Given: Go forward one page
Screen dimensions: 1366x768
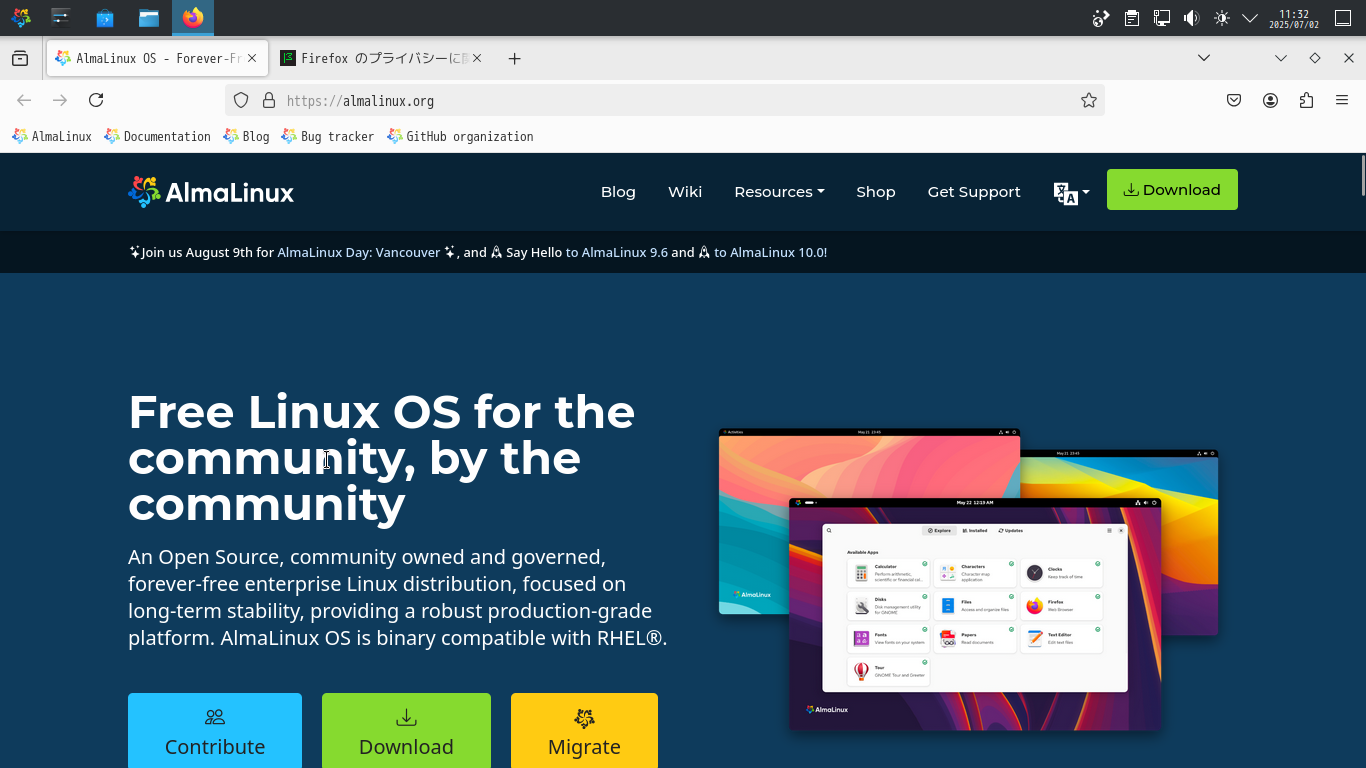Looking at the screenshot, I should (60, 100).
